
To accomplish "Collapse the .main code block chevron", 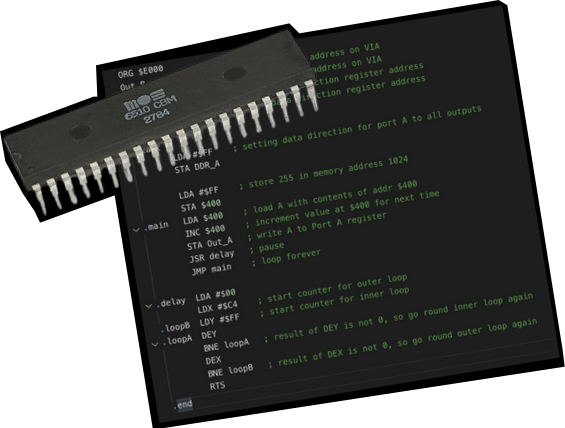I will 136,229.
